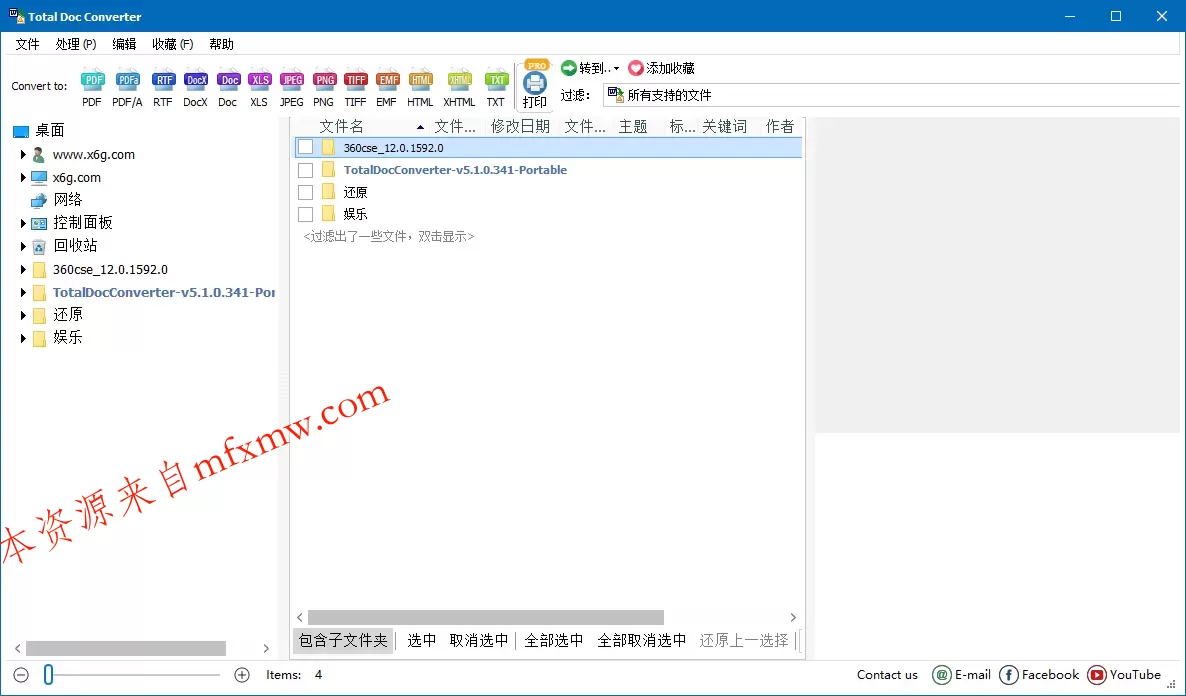Viewport: 1186px width, 696px height.
Task: Click file list horizontal scrollbar
Action: 486,617
